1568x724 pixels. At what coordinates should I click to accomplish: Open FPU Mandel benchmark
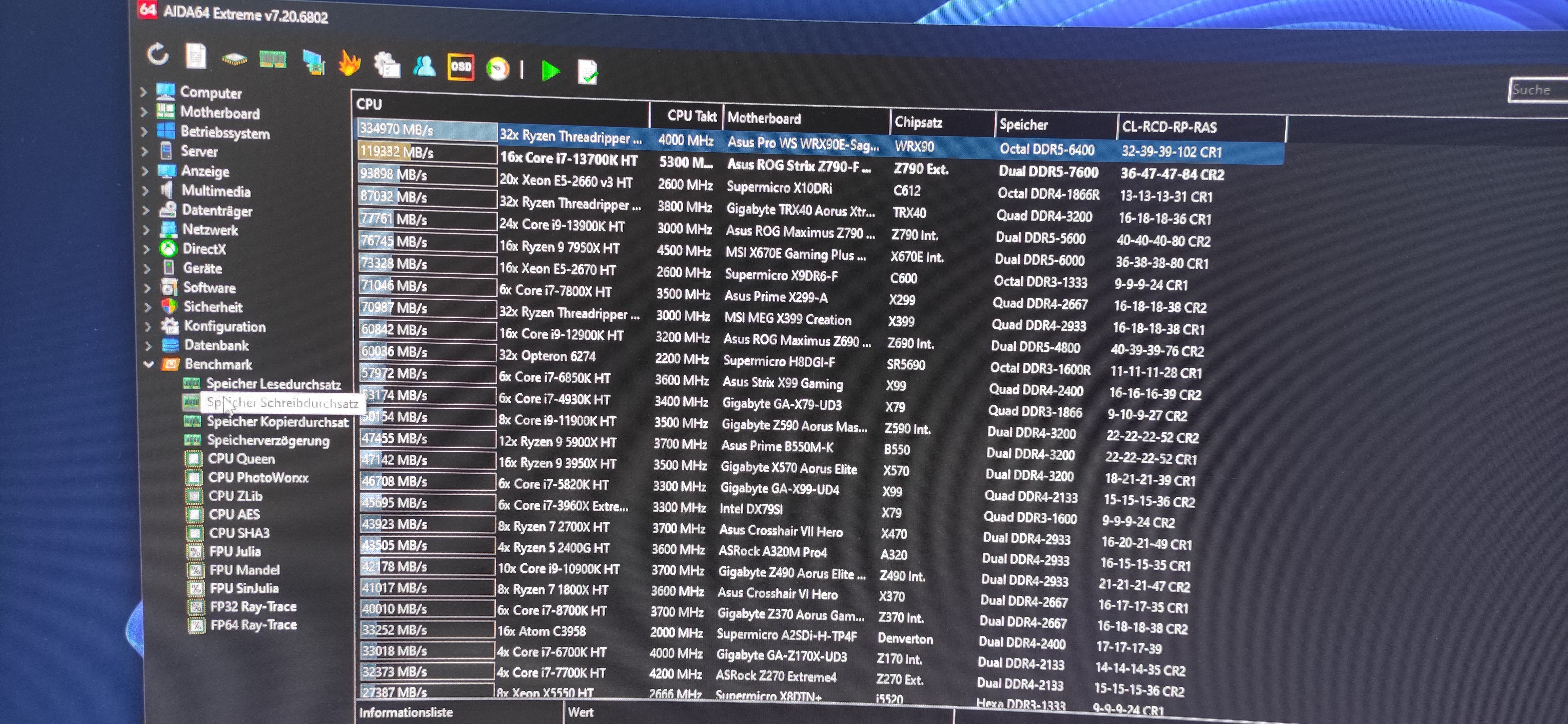[245, 570]
